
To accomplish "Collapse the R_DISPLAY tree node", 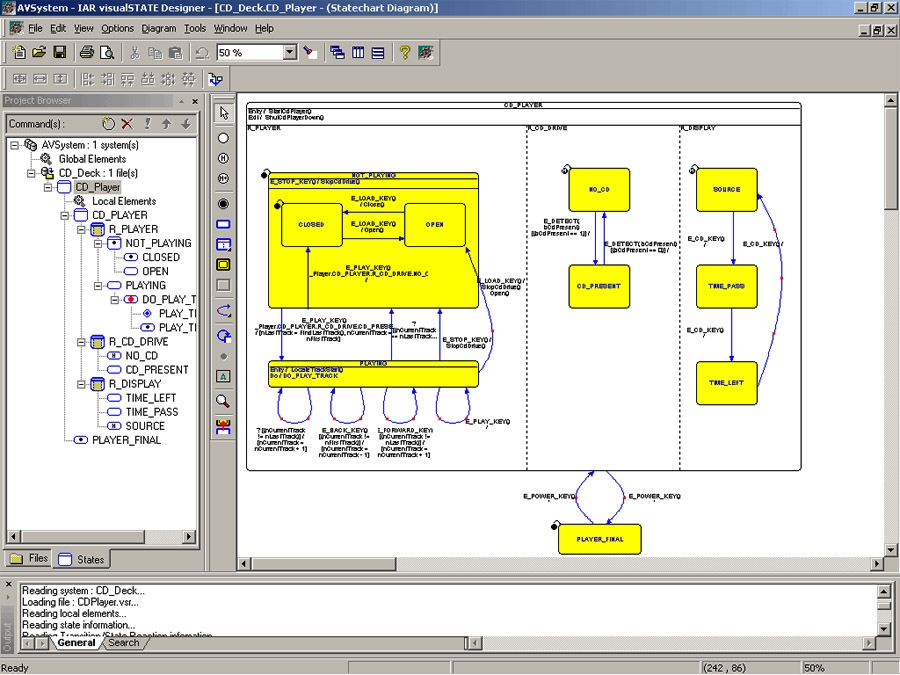I will 83,383.
